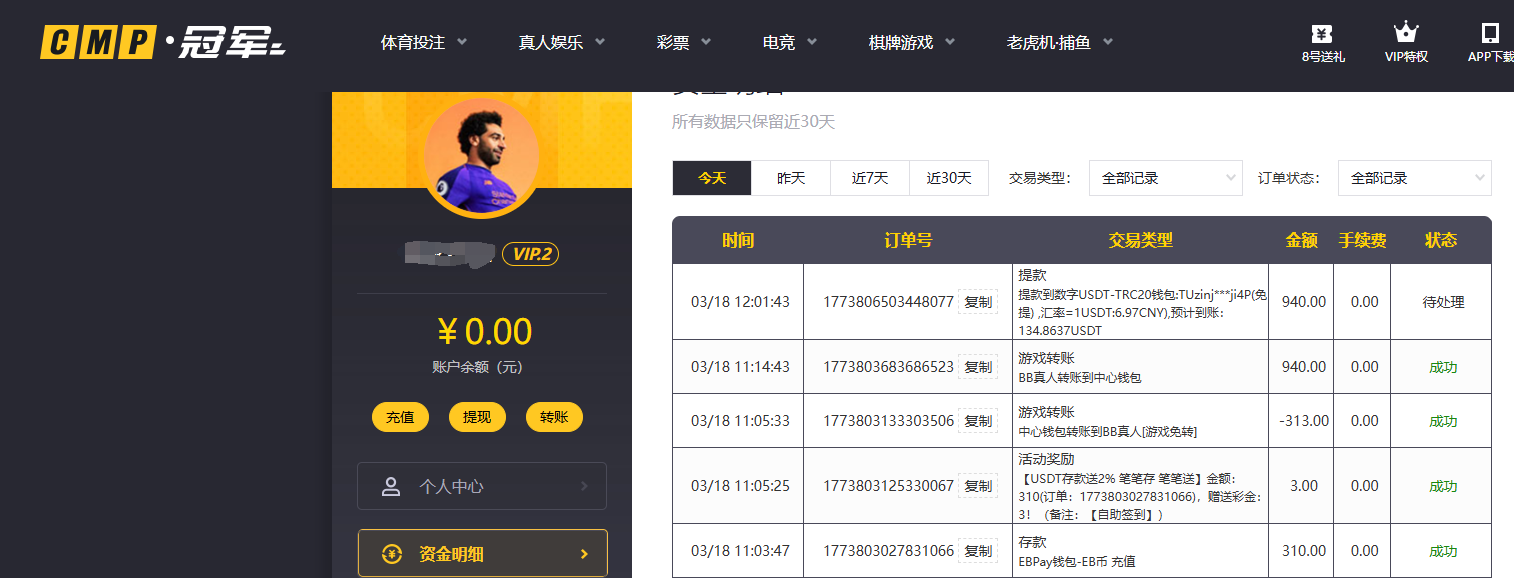Click the 提现 withdraw button
Screen dimensions: 1514x578
(x=477, y=417)
